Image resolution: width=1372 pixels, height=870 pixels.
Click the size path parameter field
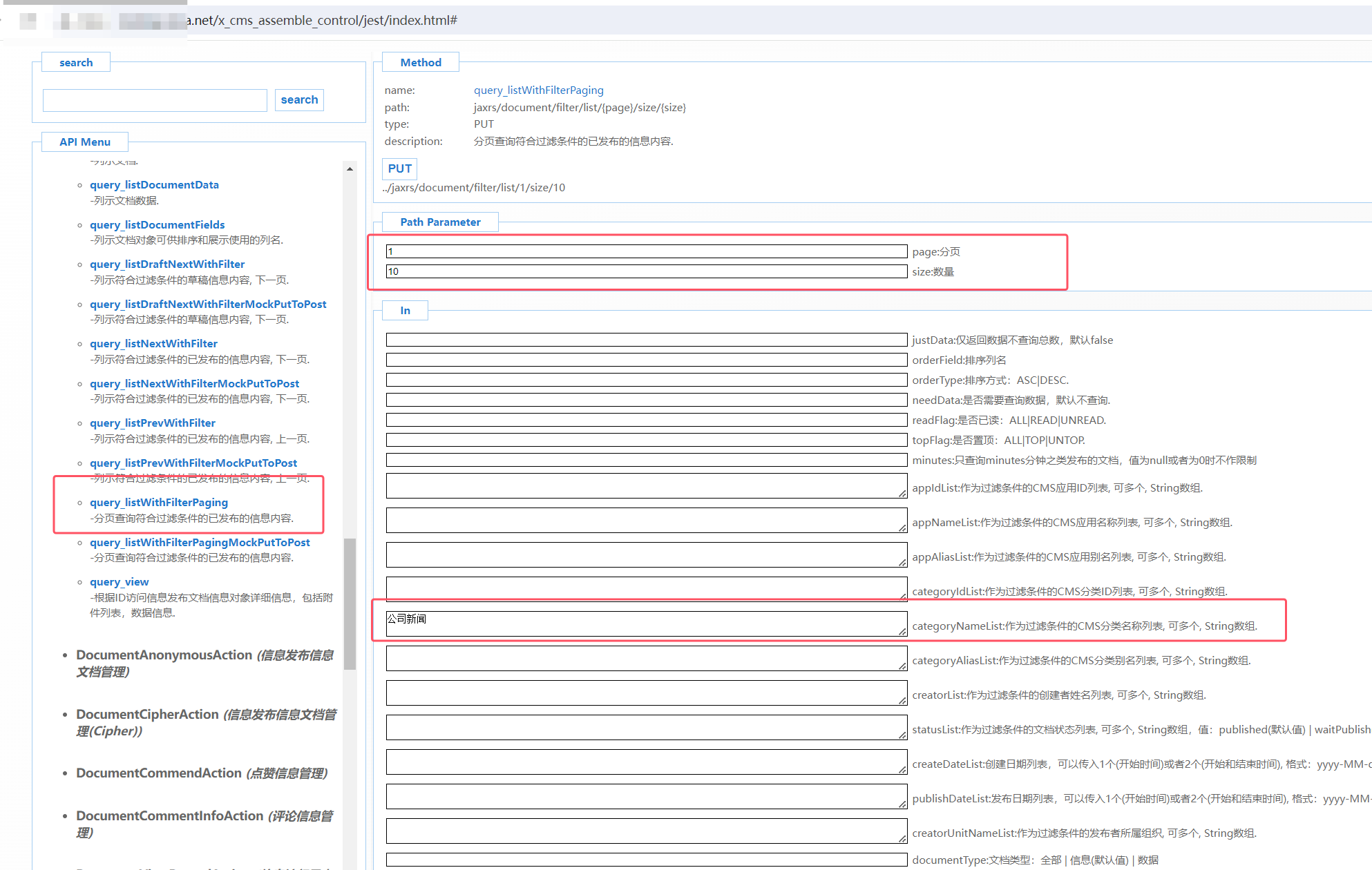[x=646, y=271]
